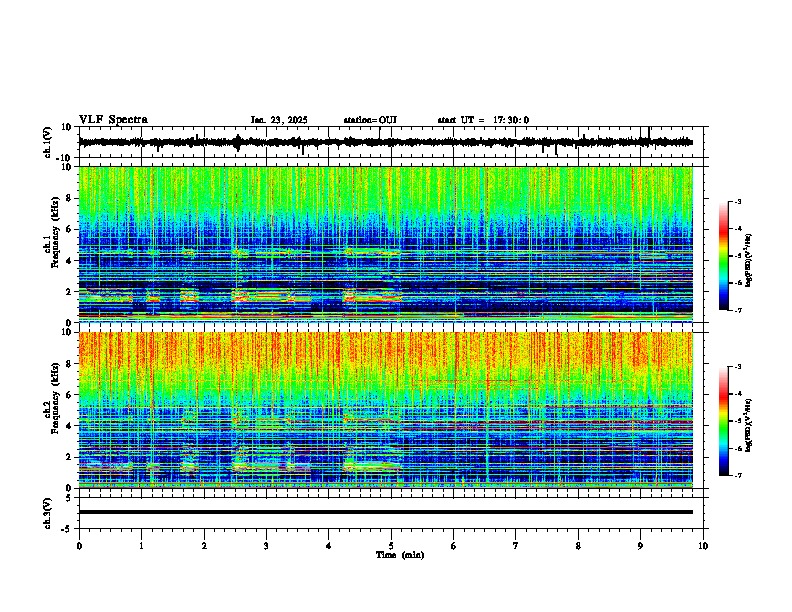792x612 pixels.
Task: Click the ch.1 "Frequency (kHz)" axis label
Action: (x=55, y=232)
